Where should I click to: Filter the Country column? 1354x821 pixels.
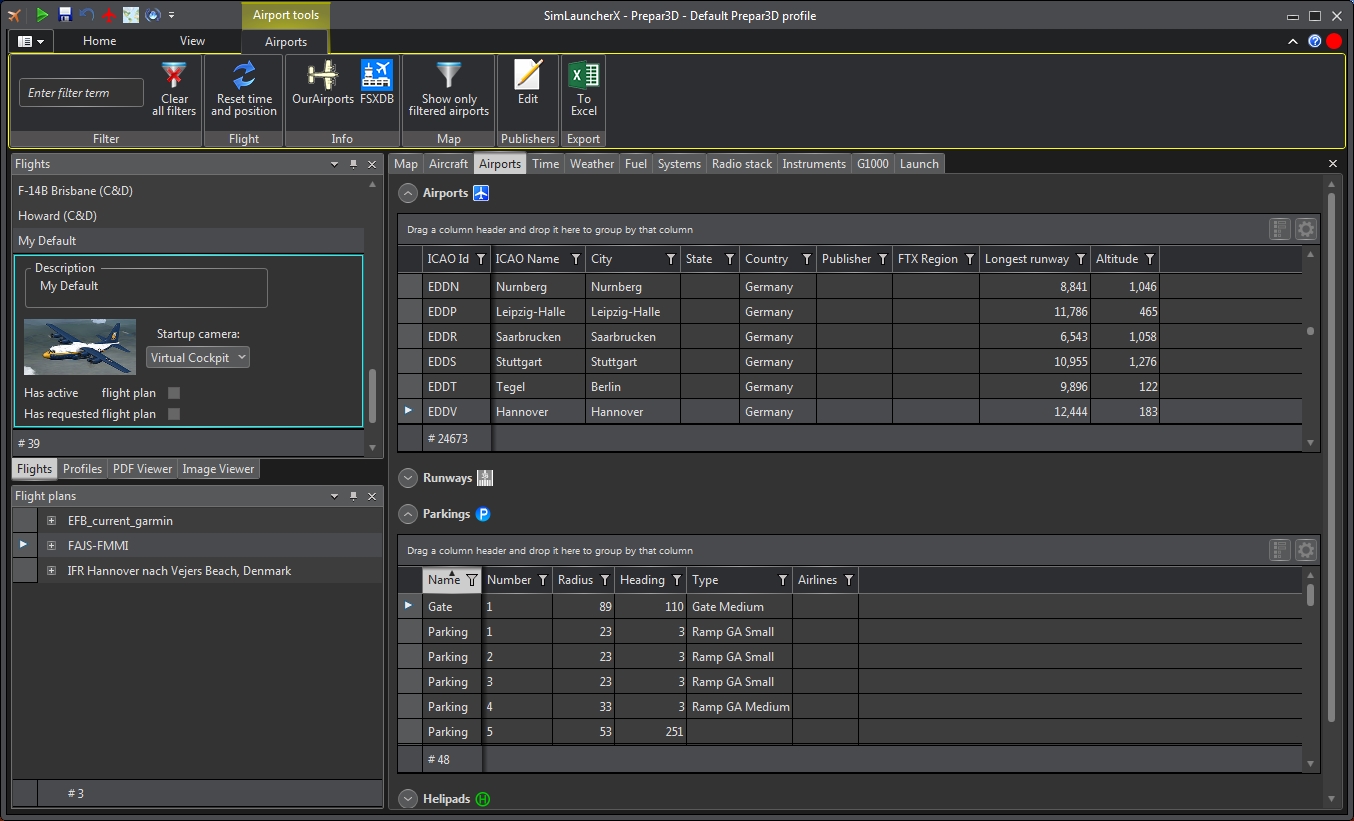click(x=807, y=260)
